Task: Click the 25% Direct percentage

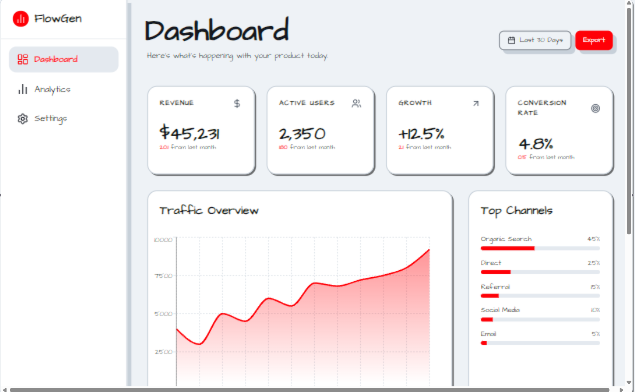Action: (594, 263)
